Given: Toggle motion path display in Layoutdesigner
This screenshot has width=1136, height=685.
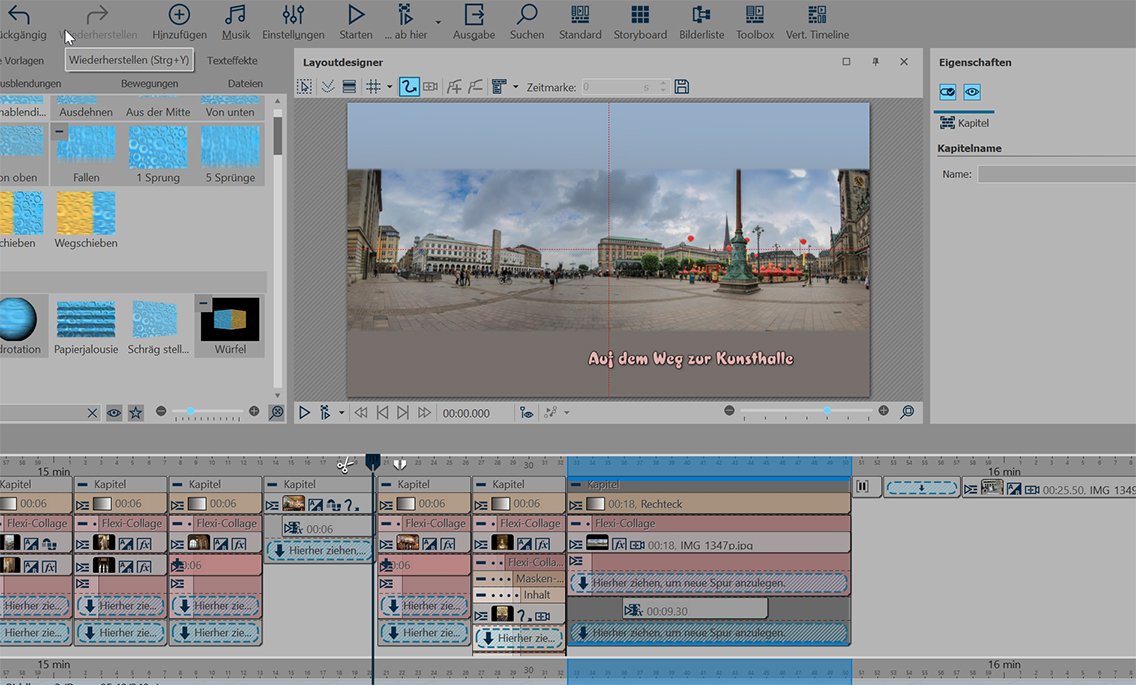Looking at the screenshot, I should point(408,87).
